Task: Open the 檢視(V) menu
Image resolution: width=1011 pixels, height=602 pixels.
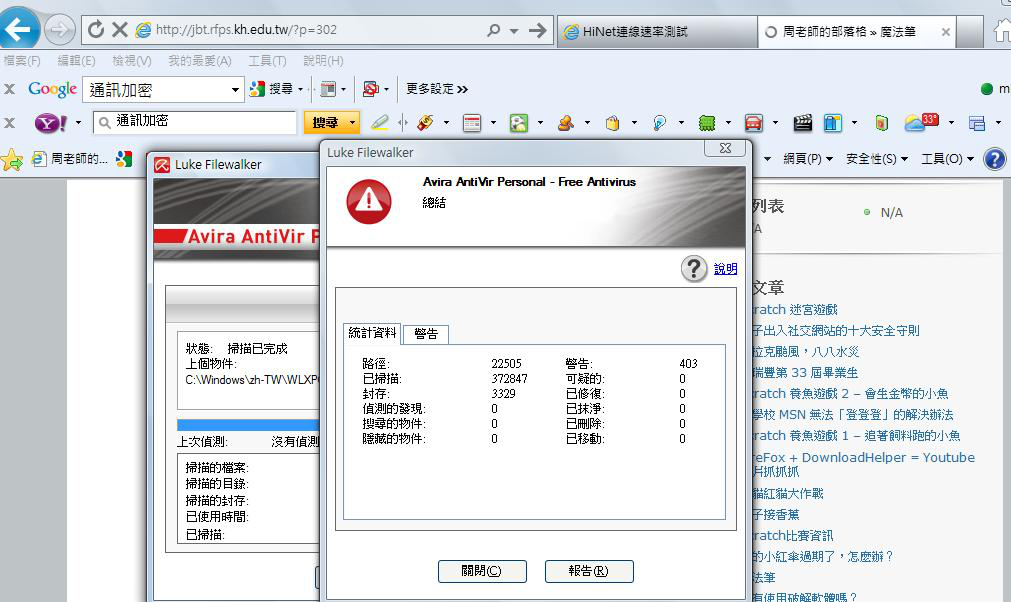Action: [132, 61]
